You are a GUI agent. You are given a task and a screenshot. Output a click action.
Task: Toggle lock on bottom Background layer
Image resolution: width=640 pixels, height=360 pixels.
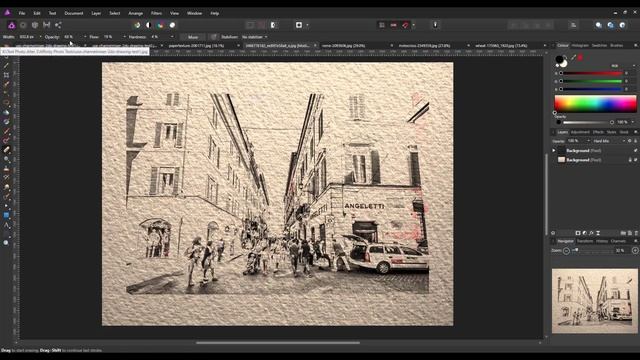630,160
